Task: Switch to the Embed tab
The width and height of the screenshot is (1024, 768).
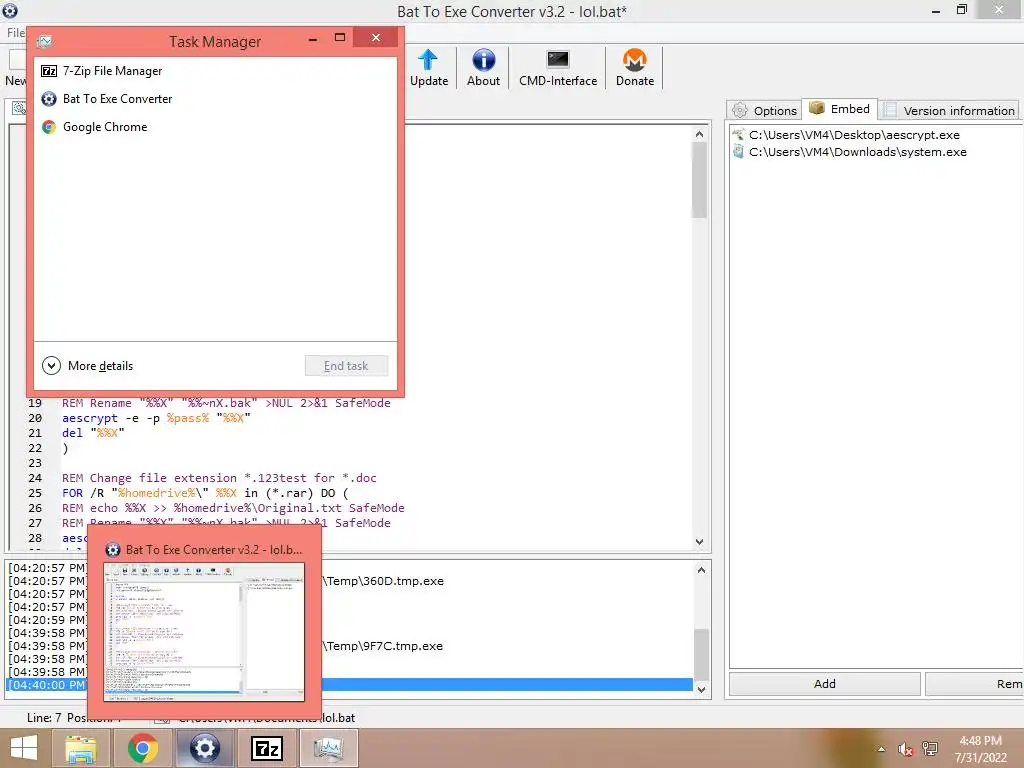Action: [839, 108]
